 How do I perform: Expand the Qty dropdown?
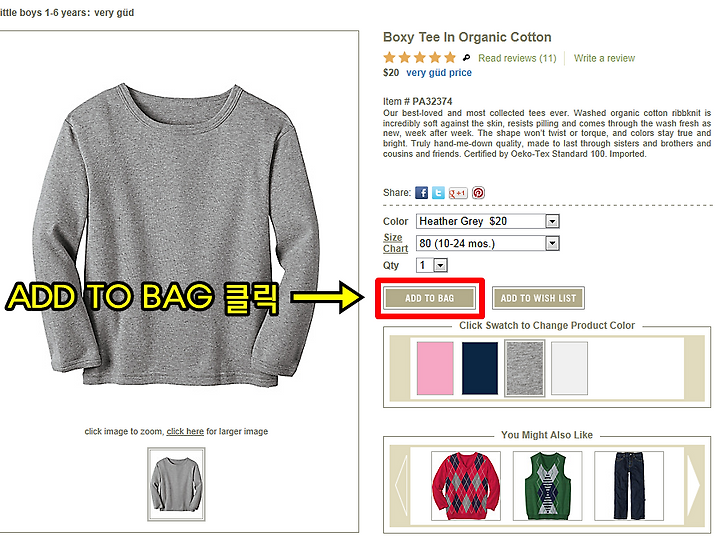(432, 265)
